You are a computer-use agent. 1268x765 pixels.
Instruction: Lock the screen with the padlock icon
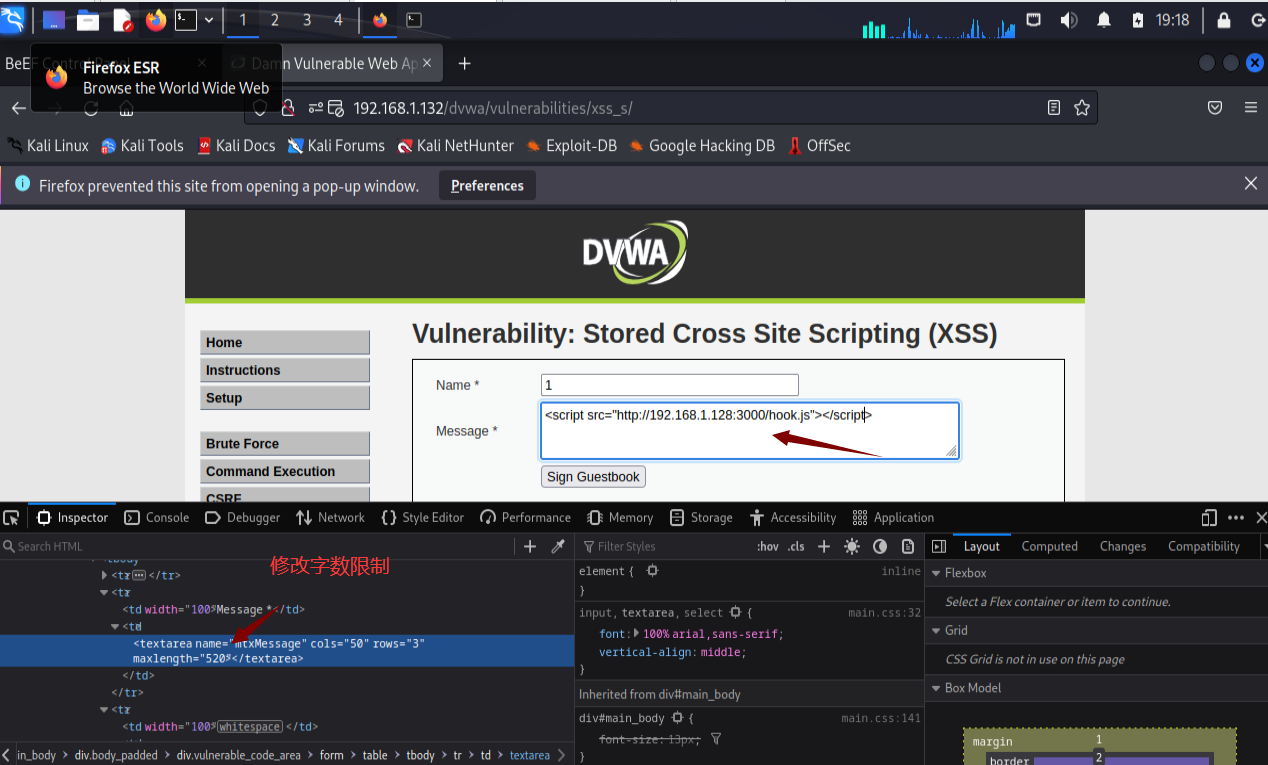click(1223, 20)
